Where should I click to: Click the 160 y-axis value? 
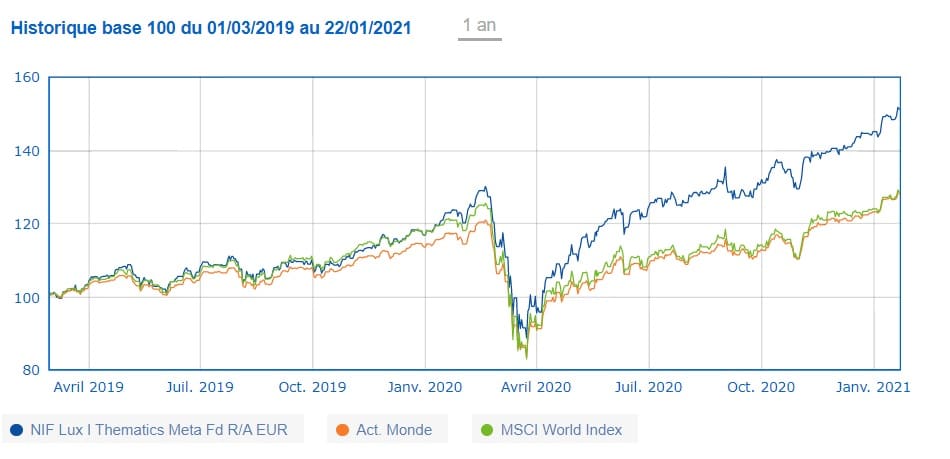click(x=28, y=77)
